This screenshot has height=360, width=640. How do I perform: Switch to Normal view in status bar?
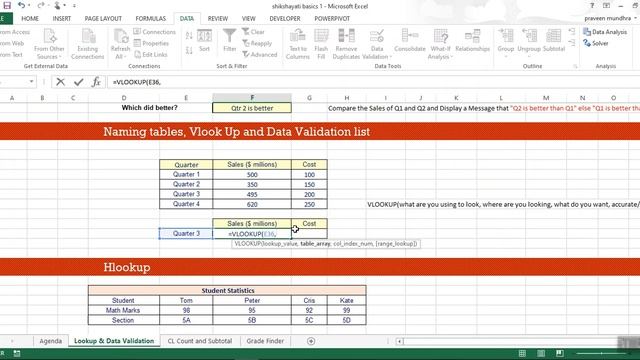tap(522, 353)
